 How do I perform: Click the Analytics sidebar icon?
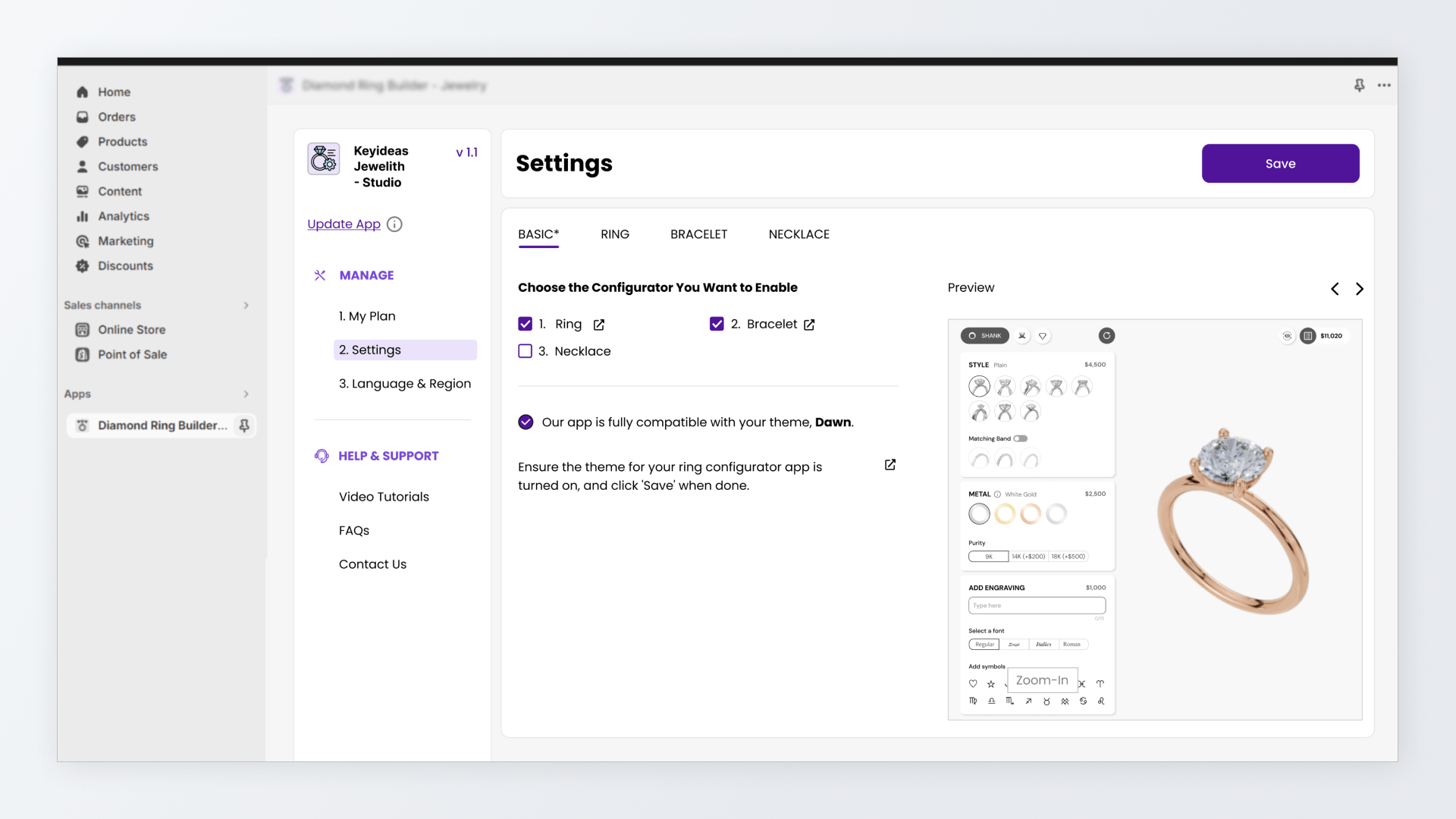(x=83, y=216)
